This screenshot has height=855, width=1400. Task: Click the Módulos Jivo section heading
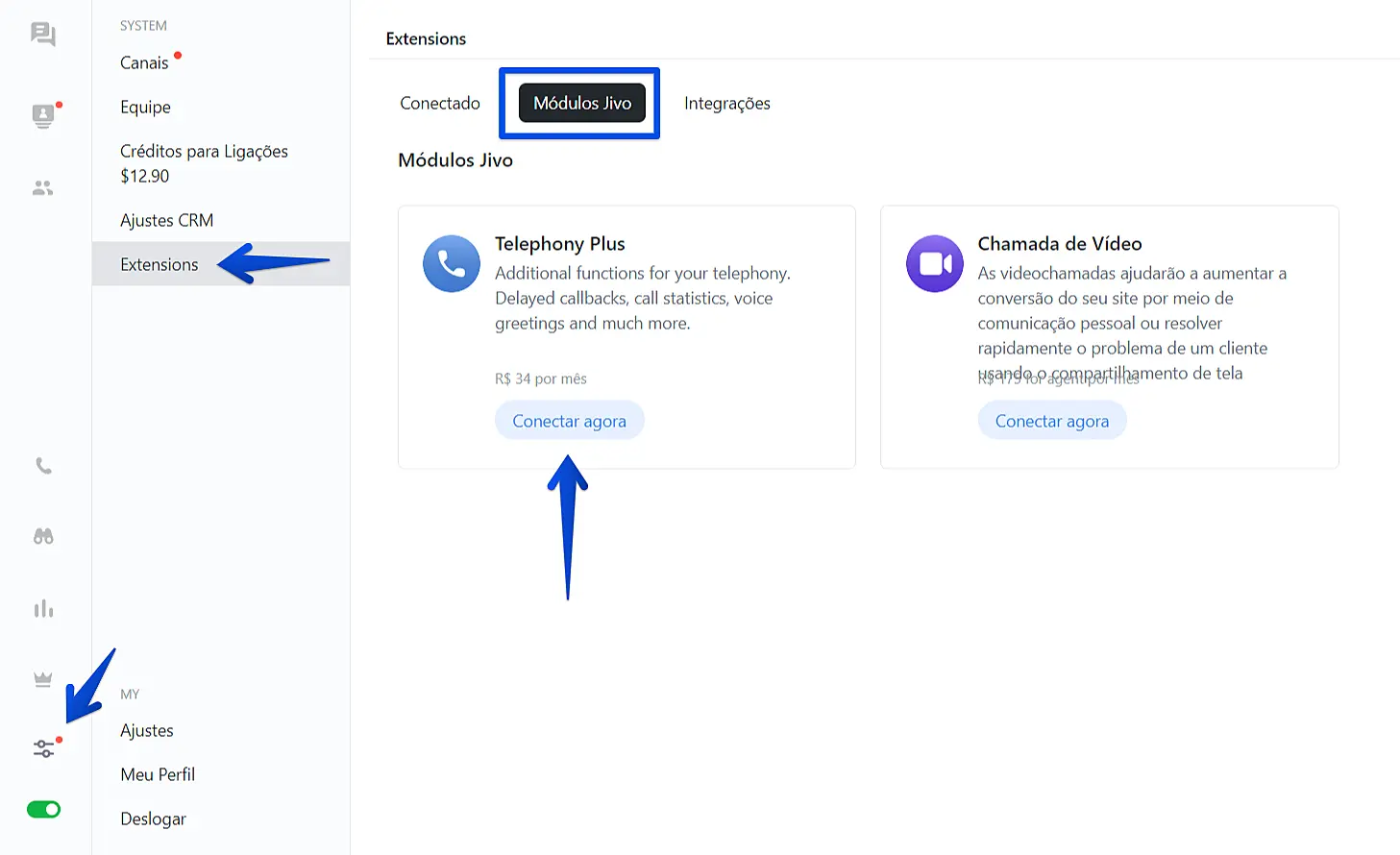(x=455, y=160)
